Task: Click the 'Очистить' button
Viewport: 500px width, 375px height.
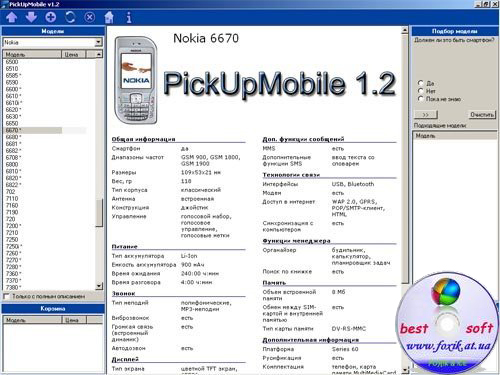Action: coord(482,114)
